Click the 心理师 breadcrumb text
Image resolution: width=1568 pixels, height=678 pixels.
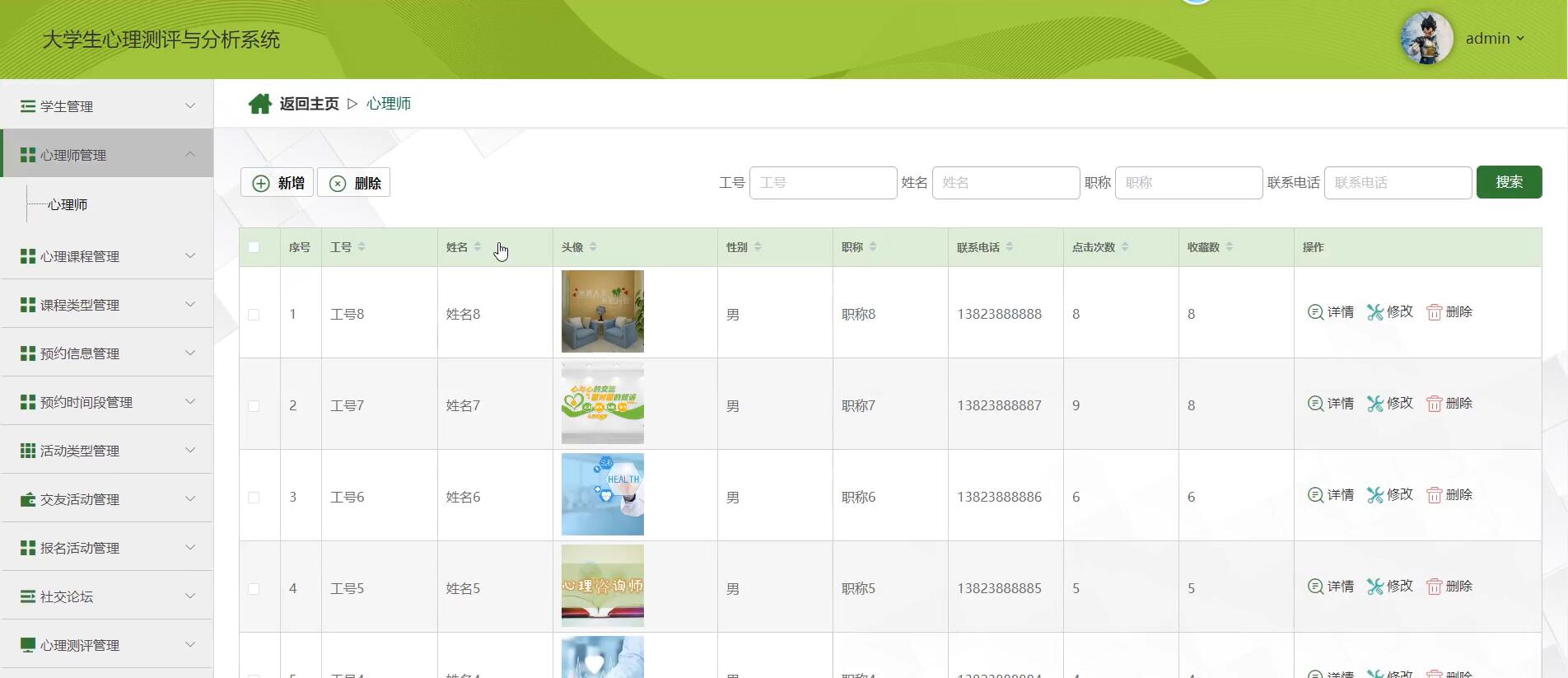[x=389, y=104]
